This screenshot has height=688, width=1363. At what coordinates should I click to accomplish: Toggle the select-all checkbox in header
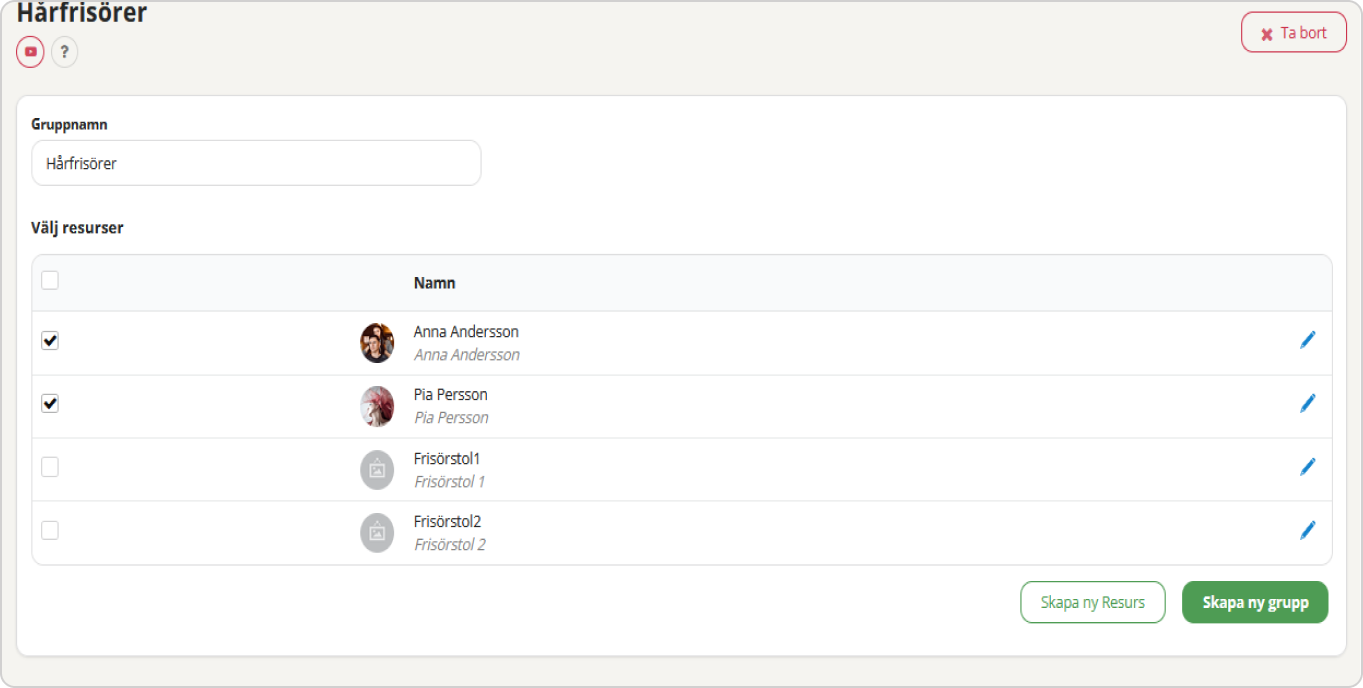point(50,281)
